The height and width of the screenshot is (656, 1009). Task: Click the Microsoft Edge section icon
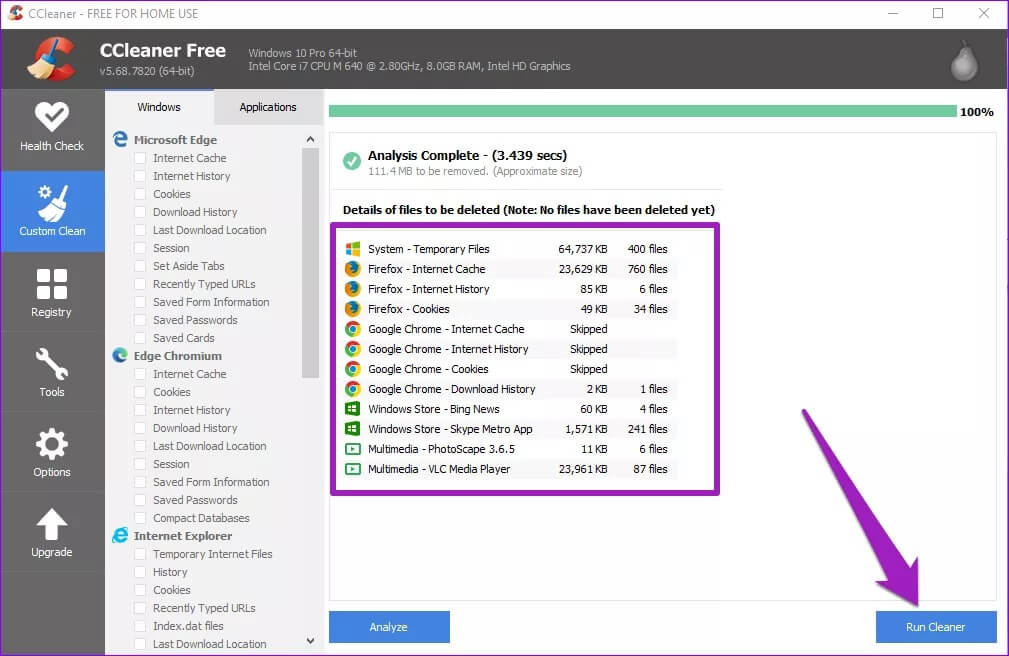pyautogui.click(x=120, y=139)
